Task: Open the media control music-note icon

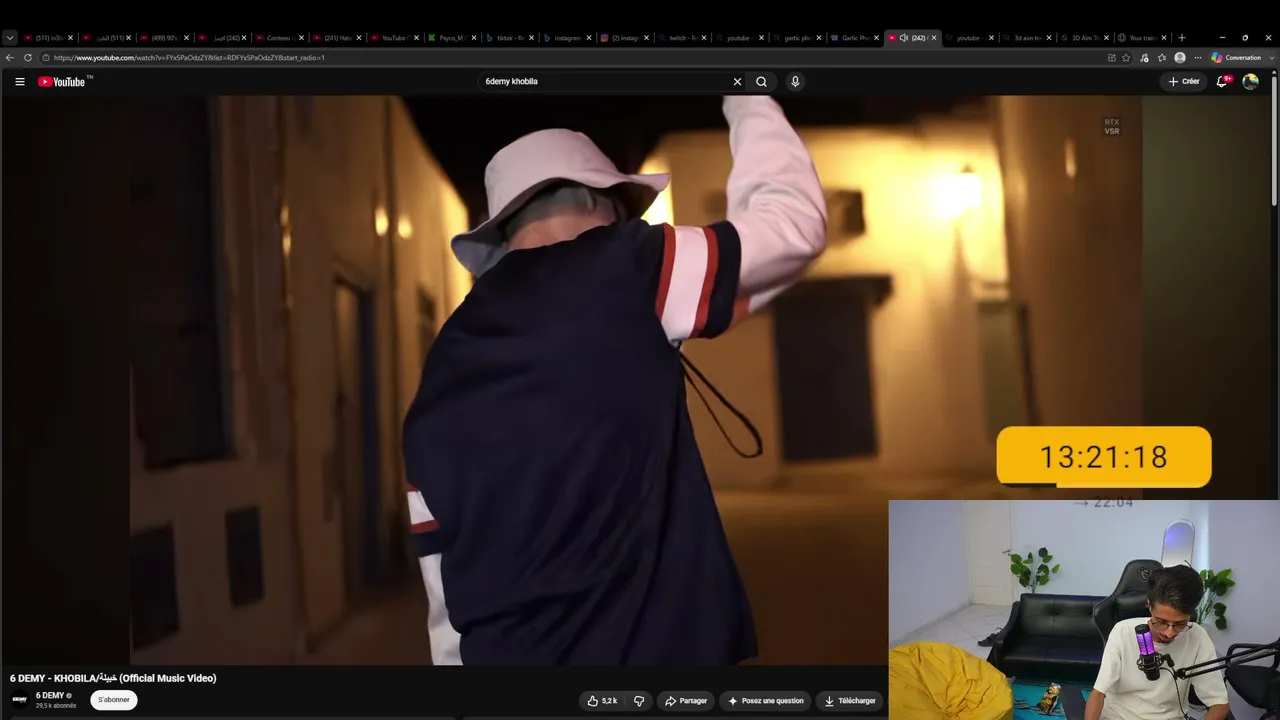Action: [1144, 58]
